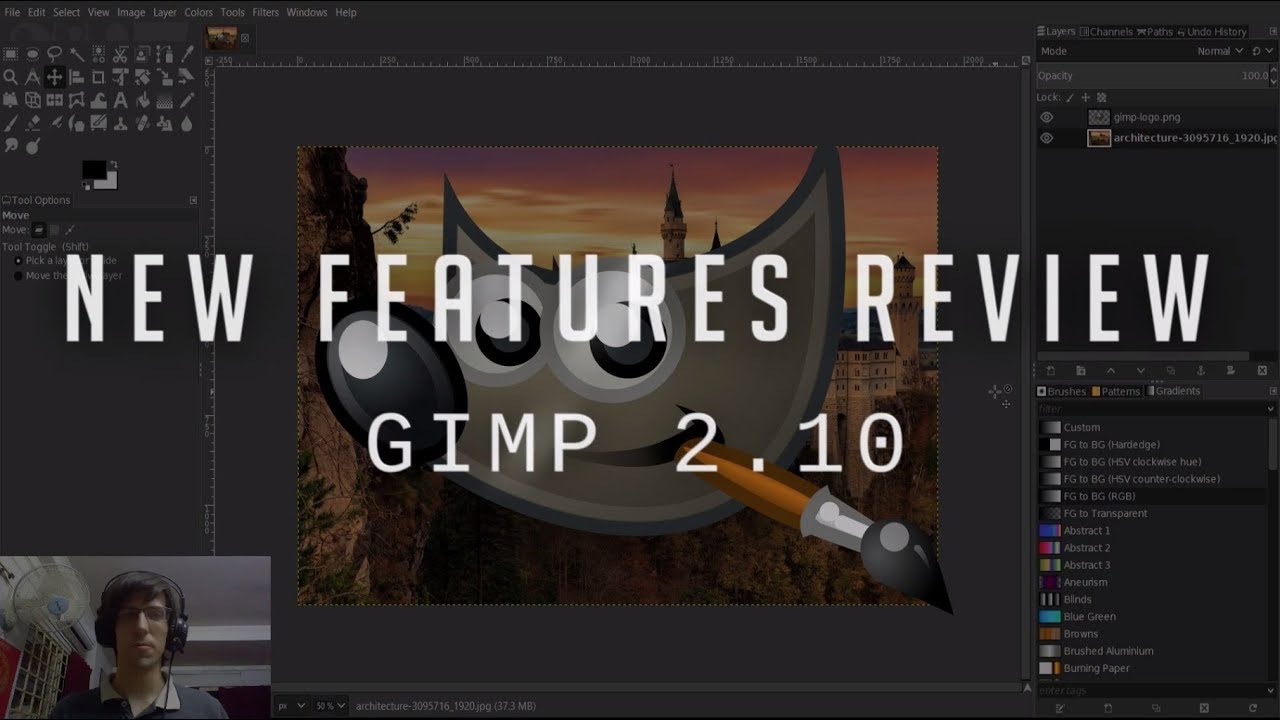Viewport: 1280px width, 720px height.
Task: Open Tool Options tab configuration menu
Action: click(193, 200)
